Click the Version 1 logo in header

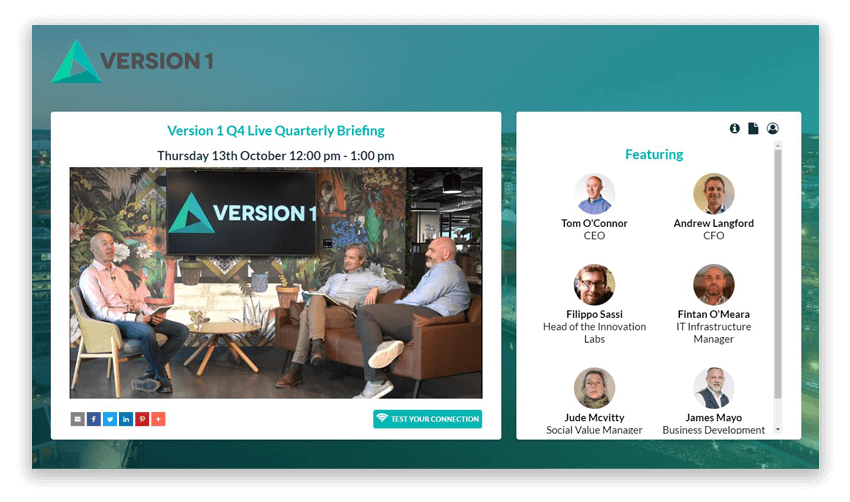pos(132,61)
